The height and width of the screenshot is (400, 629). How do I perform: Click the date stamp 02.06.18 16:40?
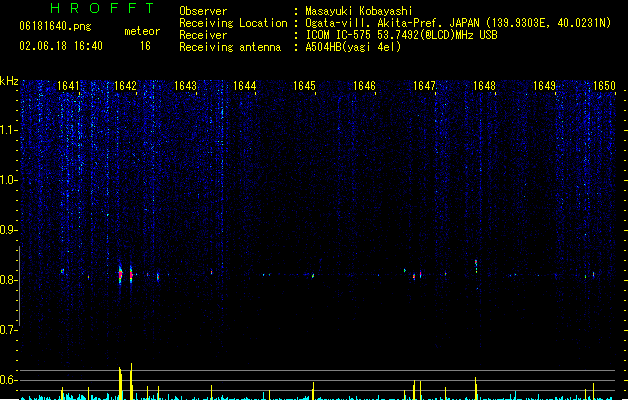[61, 46]
